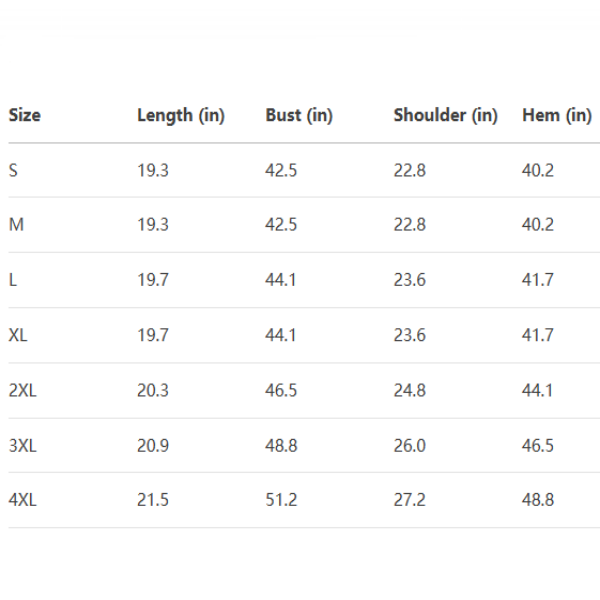Click the 20.9 length value for 3XL
This screenshot has height=600, width=600.
[x=153, y=445]
